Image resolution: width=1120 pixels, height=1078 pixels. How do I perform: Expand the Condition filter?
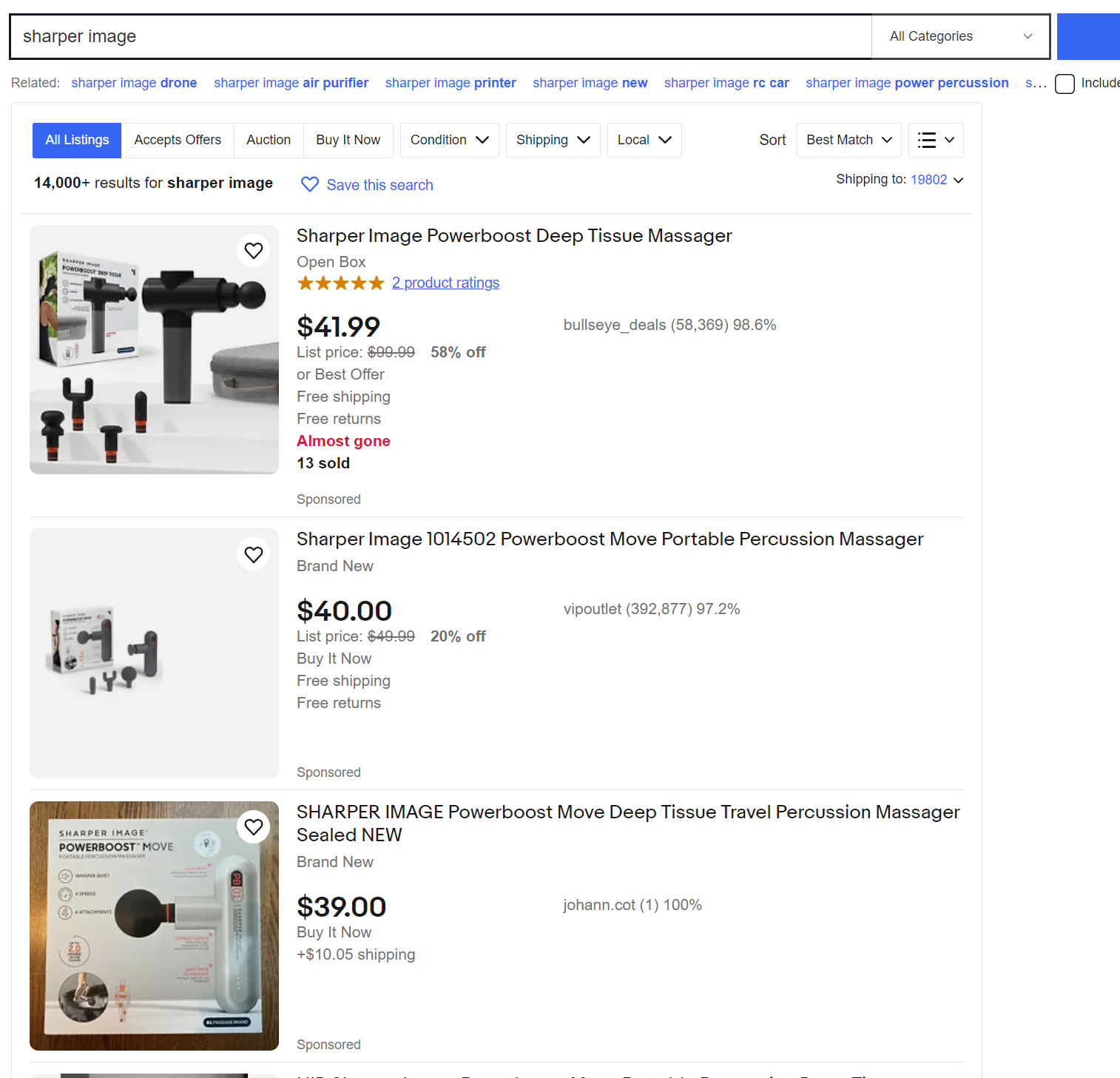pos(450,140)
